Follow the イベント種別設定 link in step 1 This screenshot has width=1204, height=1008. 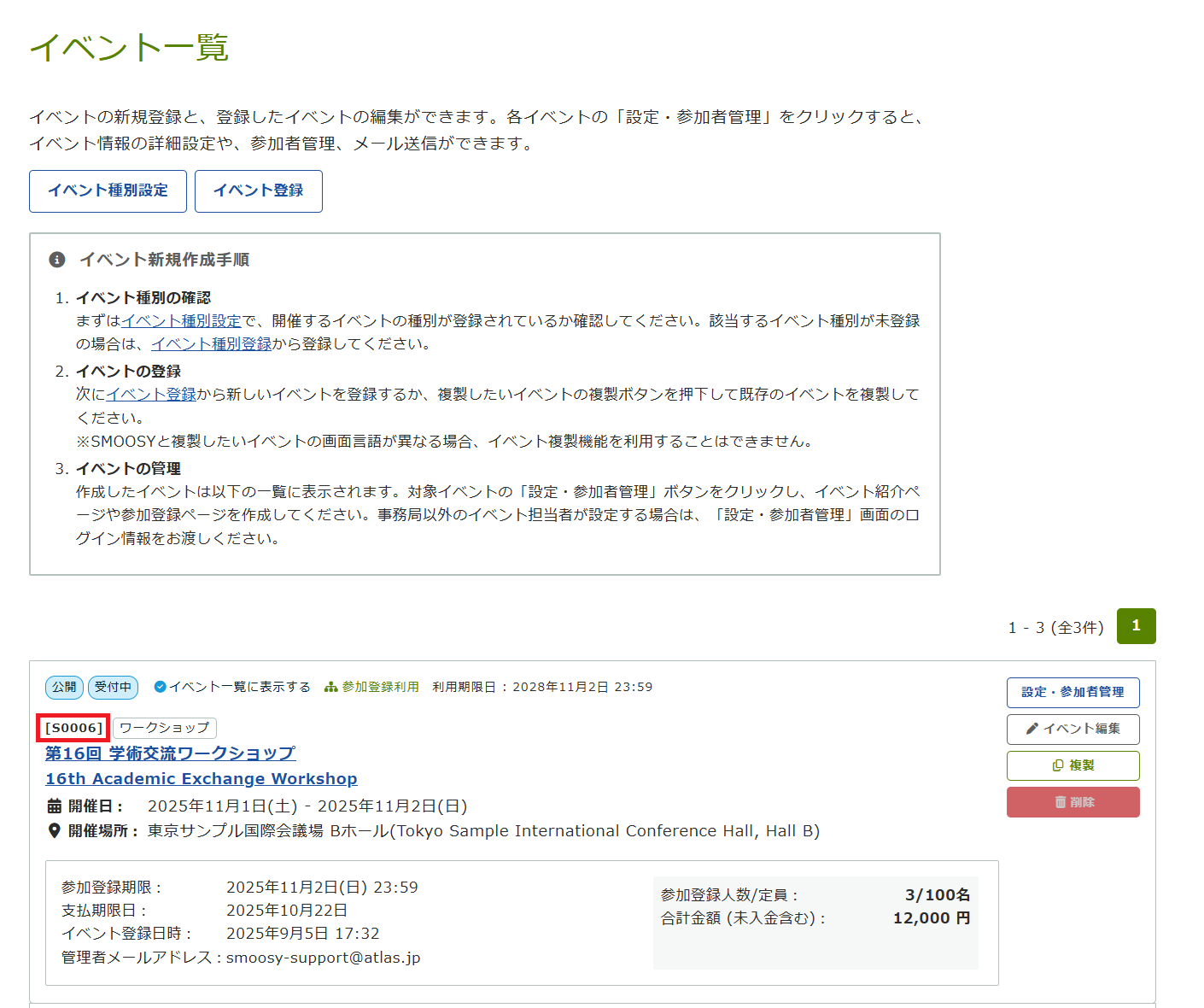(182, 321)
